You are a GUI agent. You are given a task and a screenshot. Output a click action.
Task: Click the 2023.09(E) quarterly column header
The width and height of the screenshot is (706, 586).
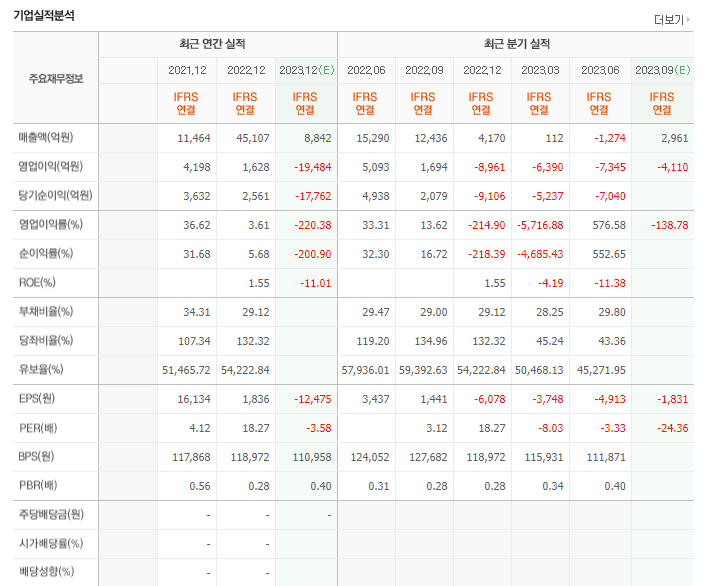(x=662, y=70)
